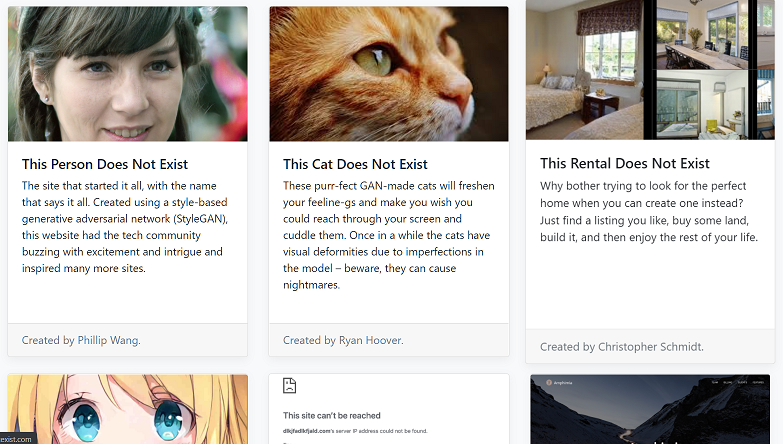Screen dimensions: 783x444
Task: Click the rental 'perfect home' description text
Action: click(x=649, y=211)
